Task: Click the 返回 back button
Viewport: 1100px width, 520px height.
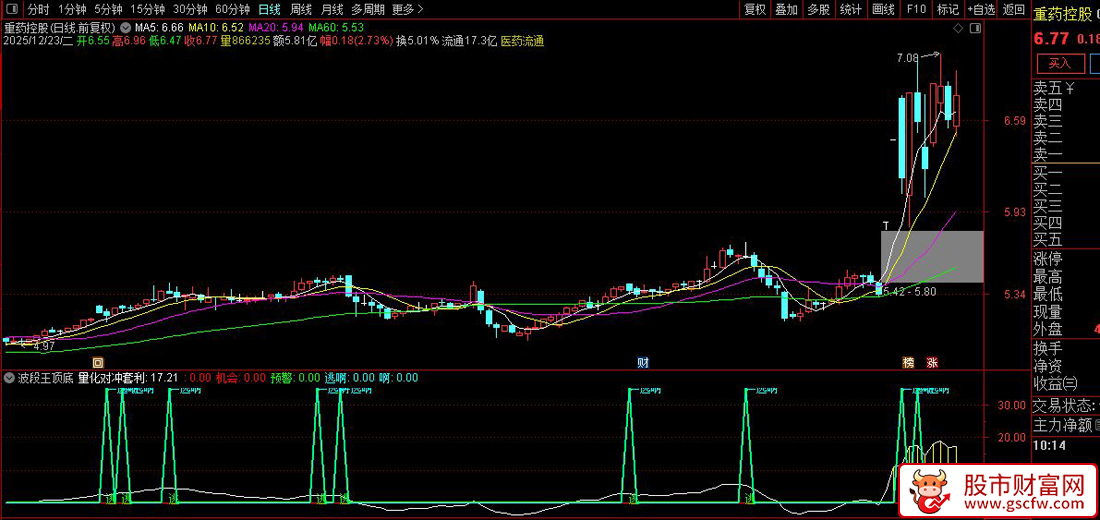Action: click(x=1014, y=9)
